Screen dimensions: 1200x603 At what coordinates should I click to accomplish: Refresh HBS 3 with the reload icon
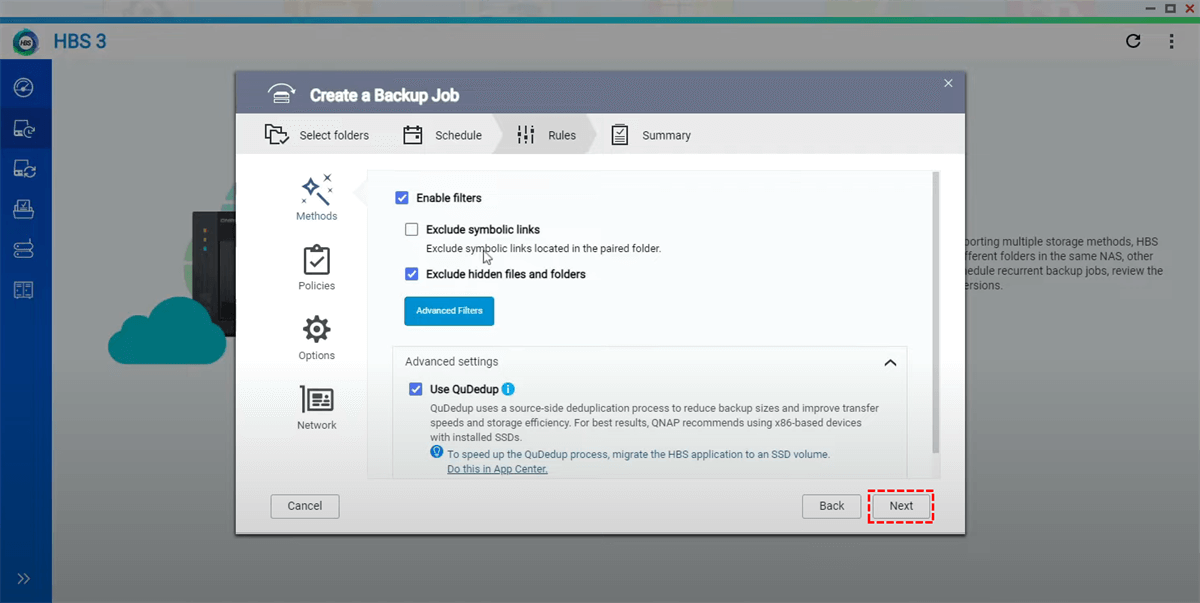click(1133, 41)
